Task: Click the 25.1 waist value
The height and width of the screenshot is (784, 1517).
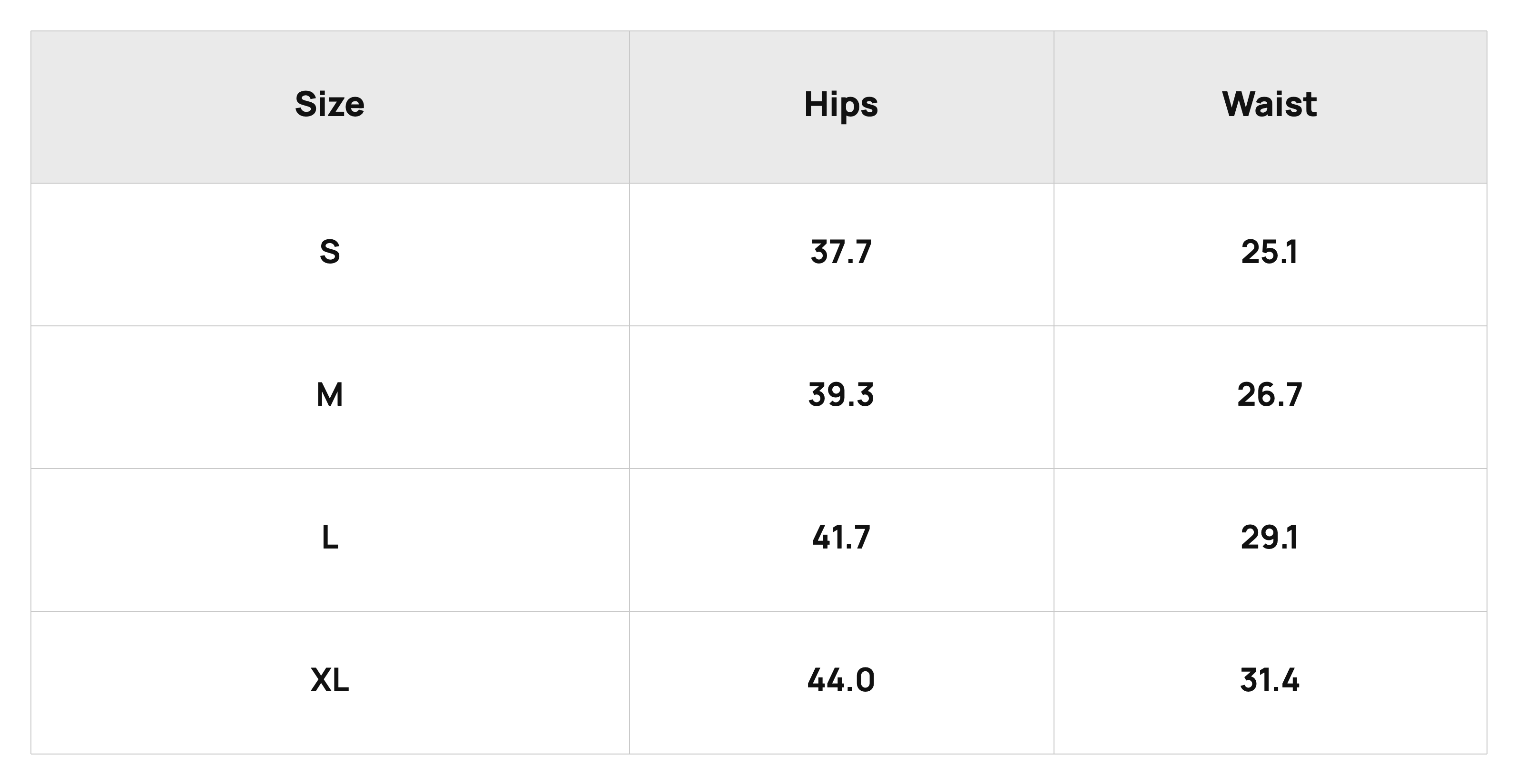Action: tap(1270, 253)
